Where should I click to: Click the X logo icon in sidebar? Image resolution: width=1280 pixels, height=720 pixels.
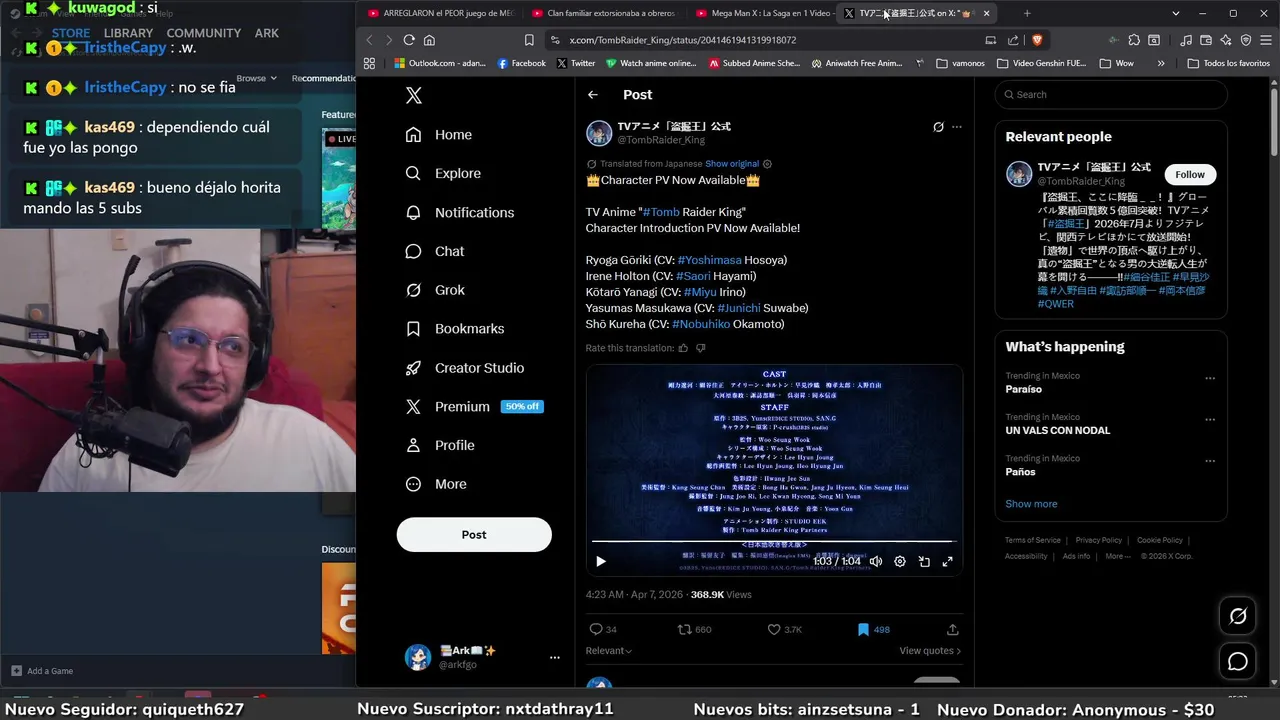coord(414,95)
